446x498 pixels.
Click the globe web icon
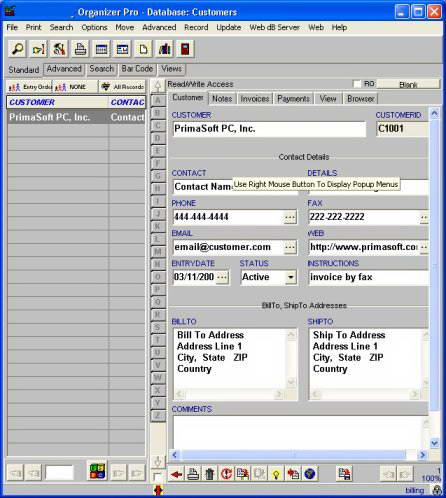pos(310,474)
